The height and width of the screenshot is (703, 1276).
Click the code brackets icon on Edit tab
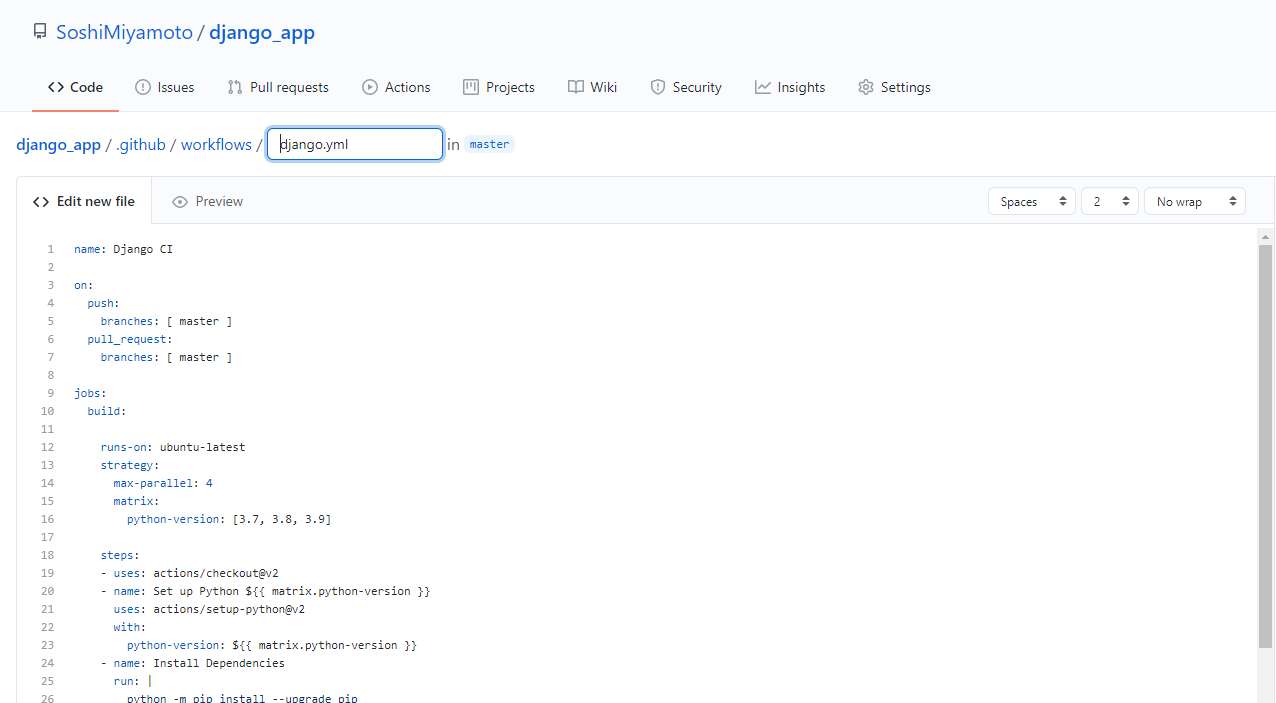[x=41, y=201]
